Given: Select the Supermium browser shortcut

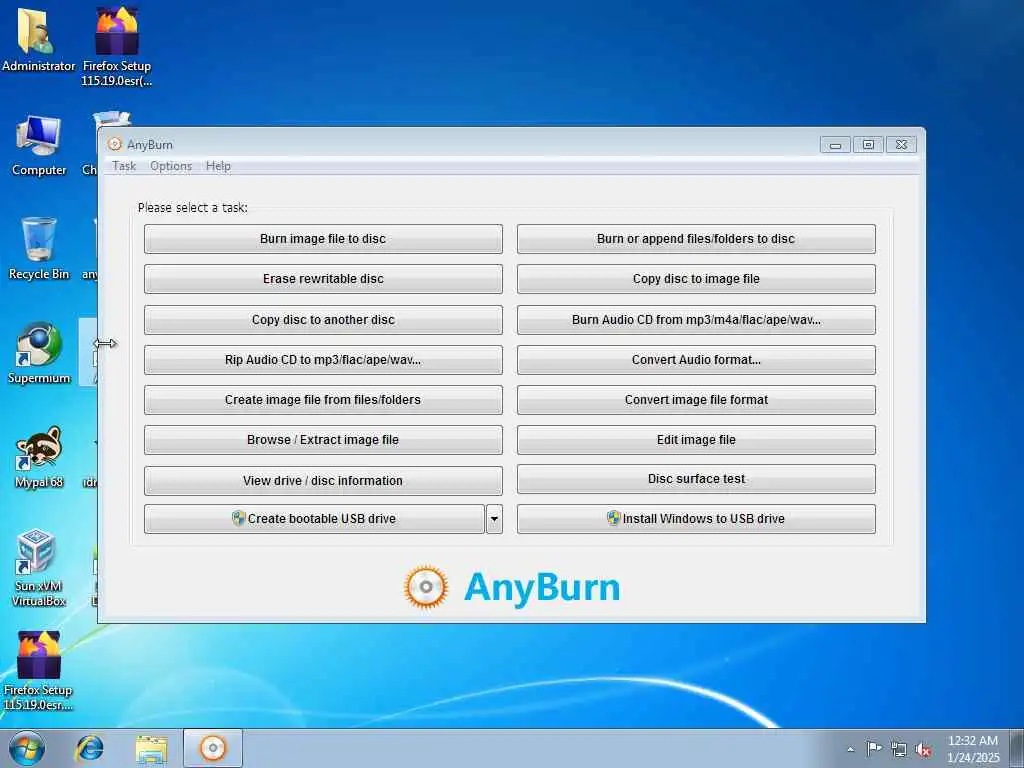Looking at the screenshot, I should coord(39,353).
